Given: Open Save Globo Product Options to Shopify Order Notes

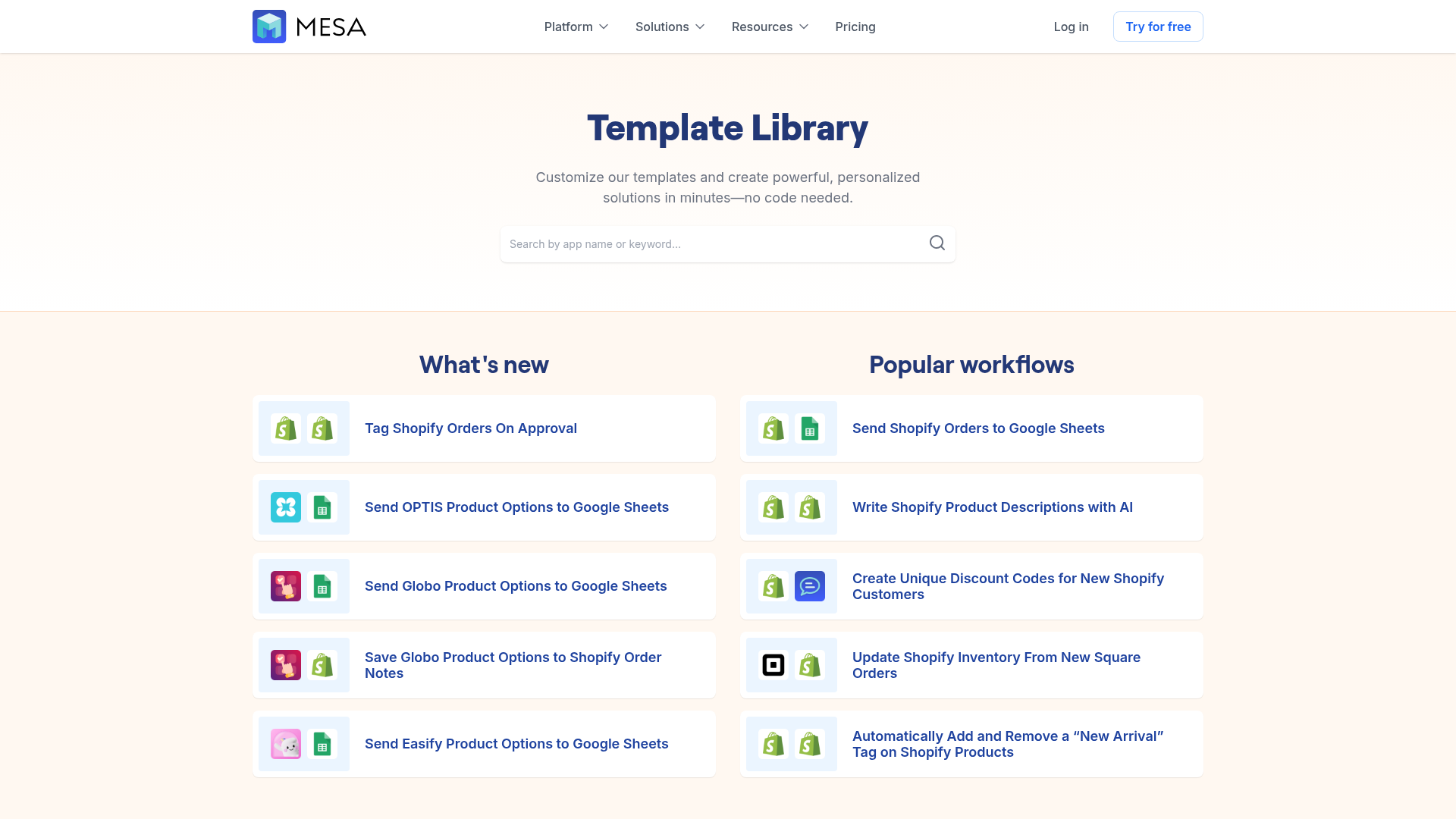Looking at the screenshot, I should [484, 665].
